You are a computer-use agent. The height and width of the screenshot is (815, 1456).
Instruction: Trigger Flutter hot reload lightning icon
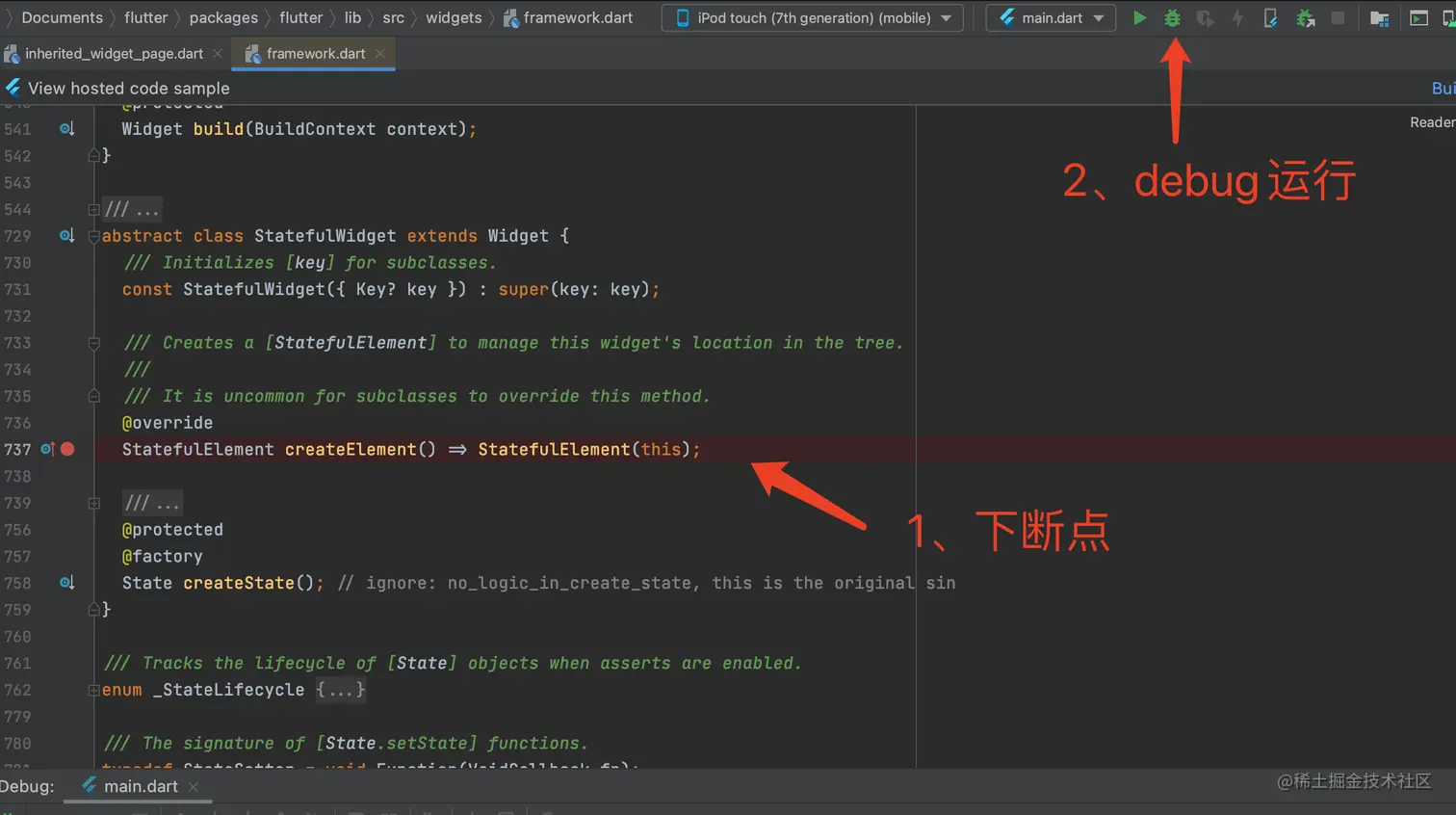pyautogui.click(x=1237, y=17)
